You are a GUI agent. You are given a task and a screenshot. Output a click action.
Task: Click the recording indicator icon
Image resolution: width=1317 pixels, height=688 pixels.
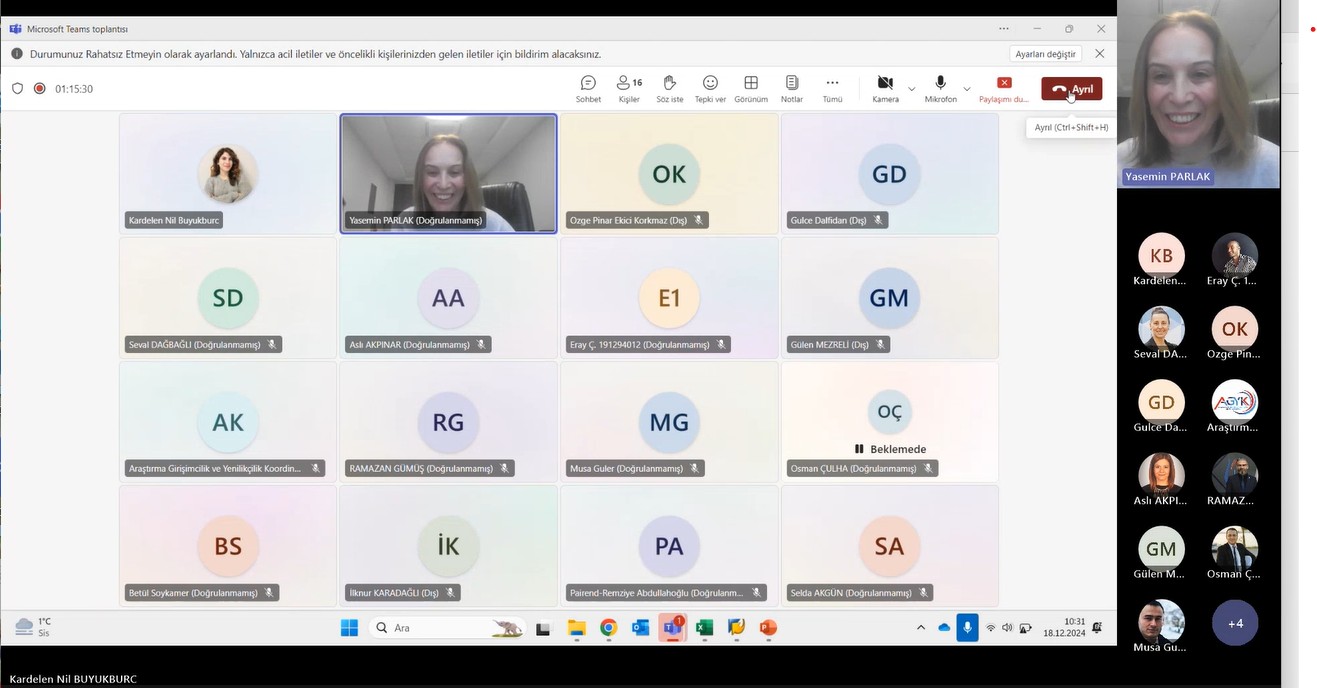(40, 89)
